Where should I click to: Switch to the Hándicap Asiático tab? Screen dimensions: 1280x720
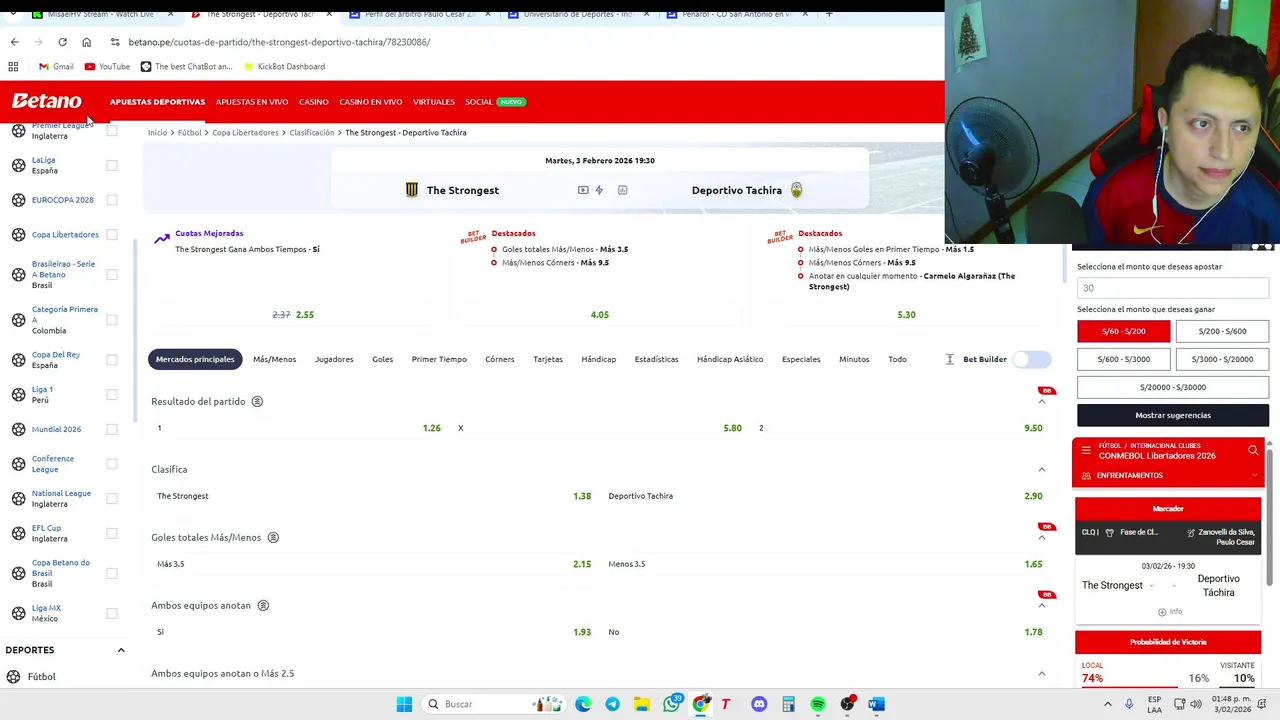pos(730,359)
